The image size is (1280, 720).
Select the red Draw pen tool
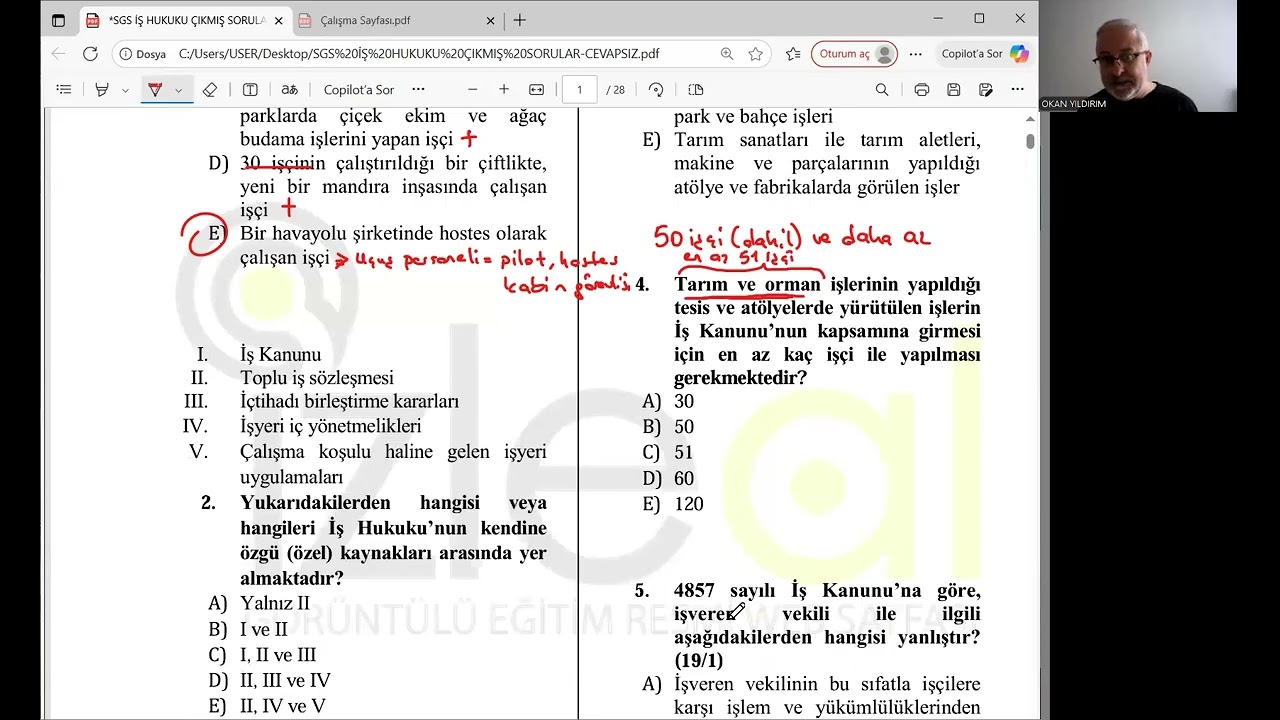(x=155, y=90)
